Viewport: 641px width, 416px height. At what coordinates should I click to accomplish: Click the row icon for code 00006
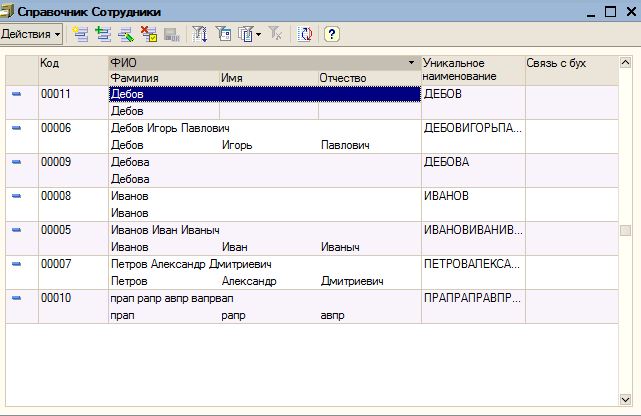[x=17, y=128]
